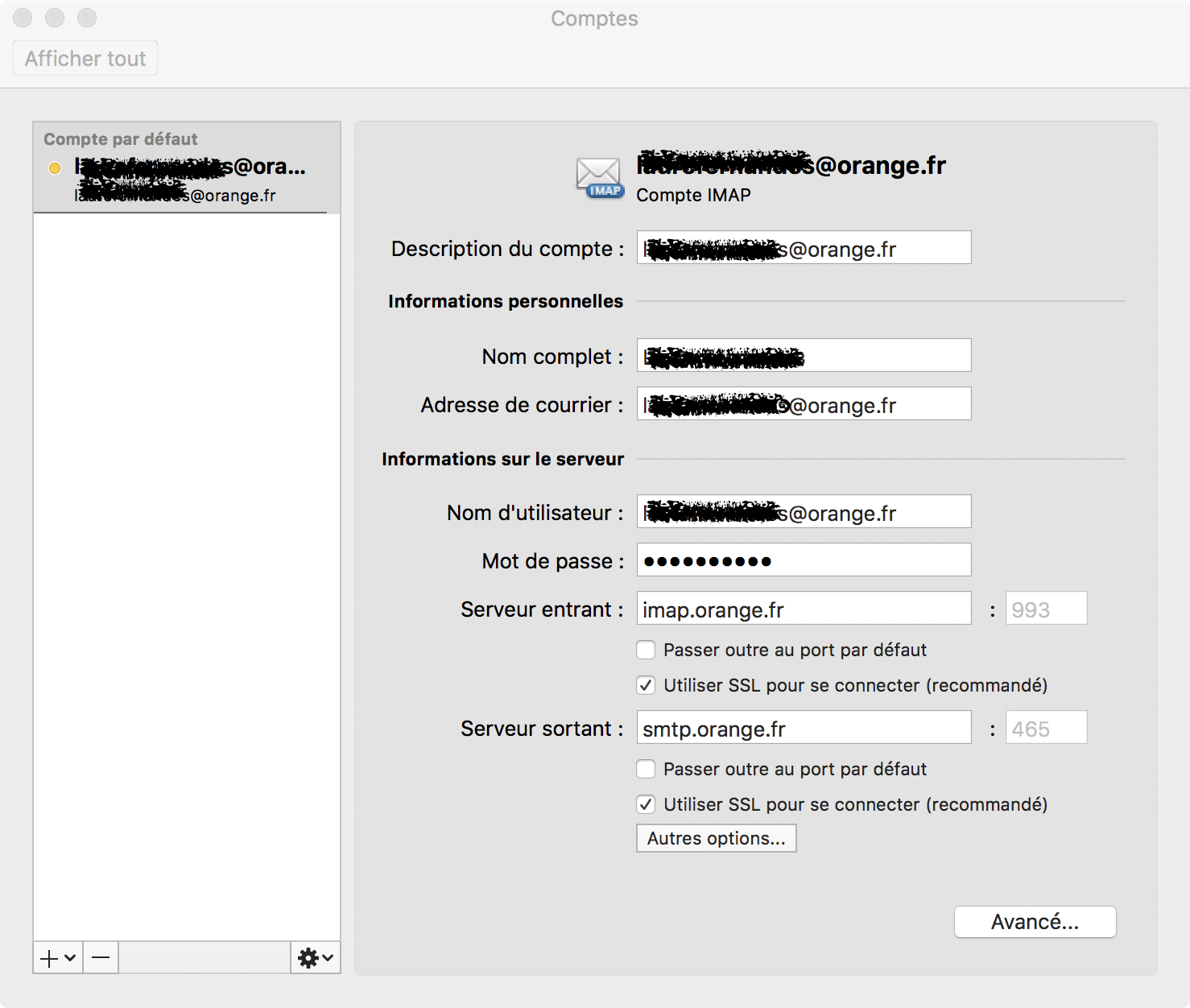Edit the Serveur sortant smtp.orange.fr field
The width and height of the screenshot is (1190, 1008).
(x=804, y=728)
